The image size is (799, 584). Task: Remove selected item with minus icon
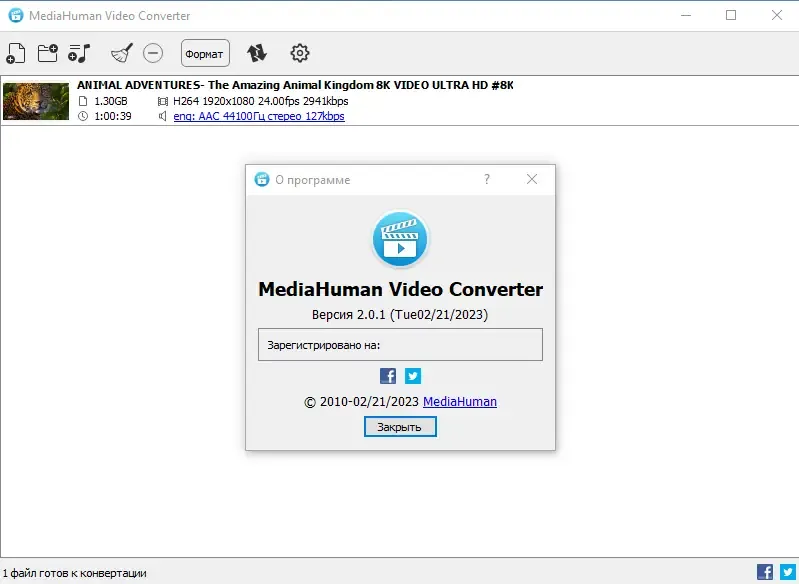tap(153, 53)
